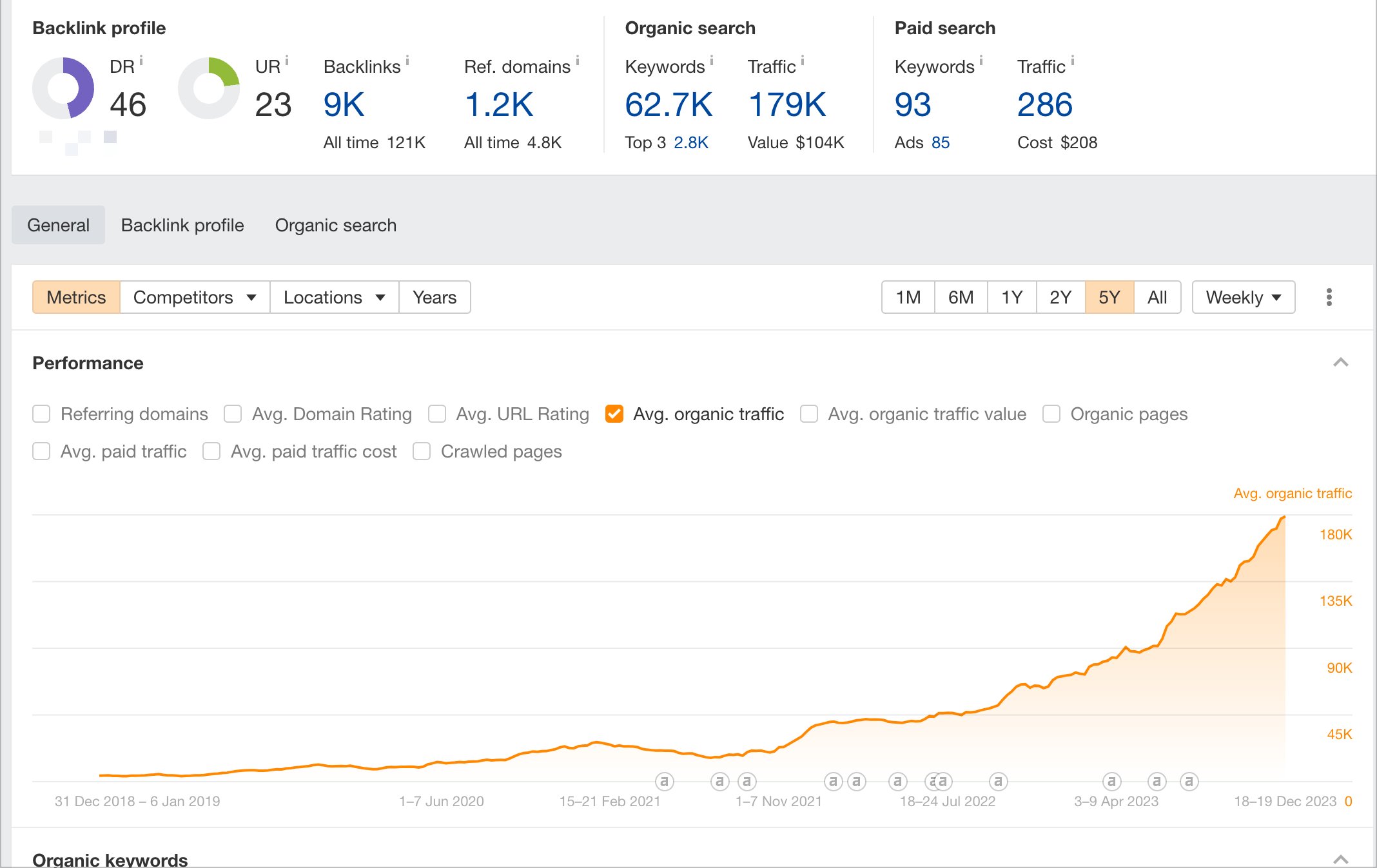Click the rightmost 'a' update marker on timeline
This screenshot has height=868, width=1377.
point(1189,782)
